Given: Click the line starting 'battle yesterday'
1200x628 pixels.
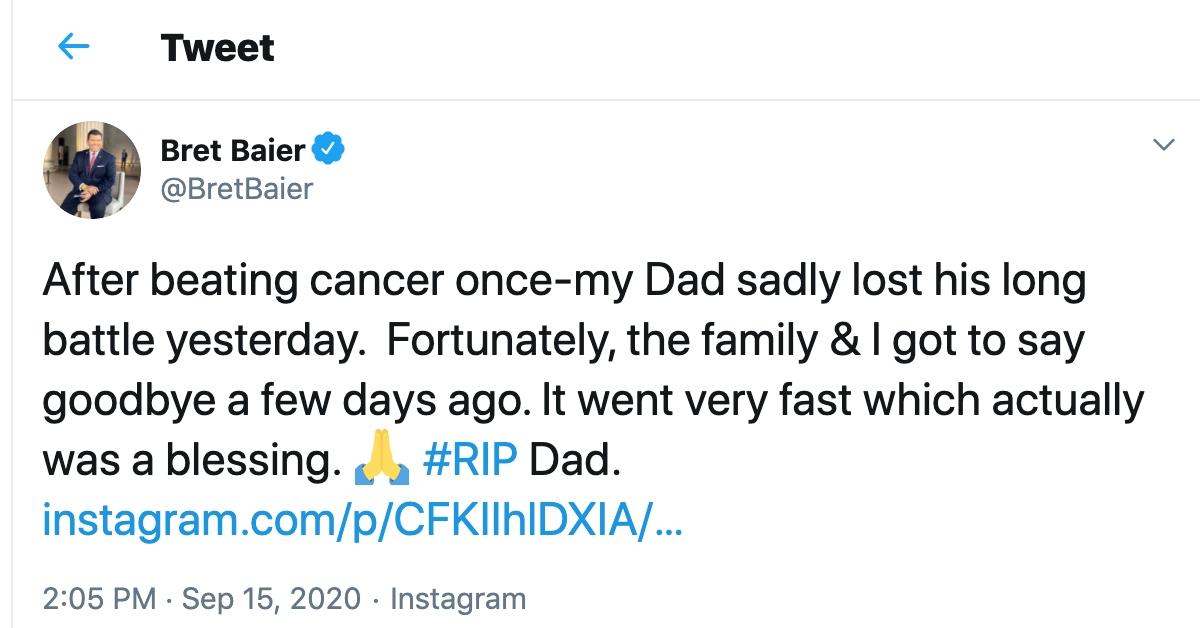Looking at the screenshot, I should (x=563, y=342).
